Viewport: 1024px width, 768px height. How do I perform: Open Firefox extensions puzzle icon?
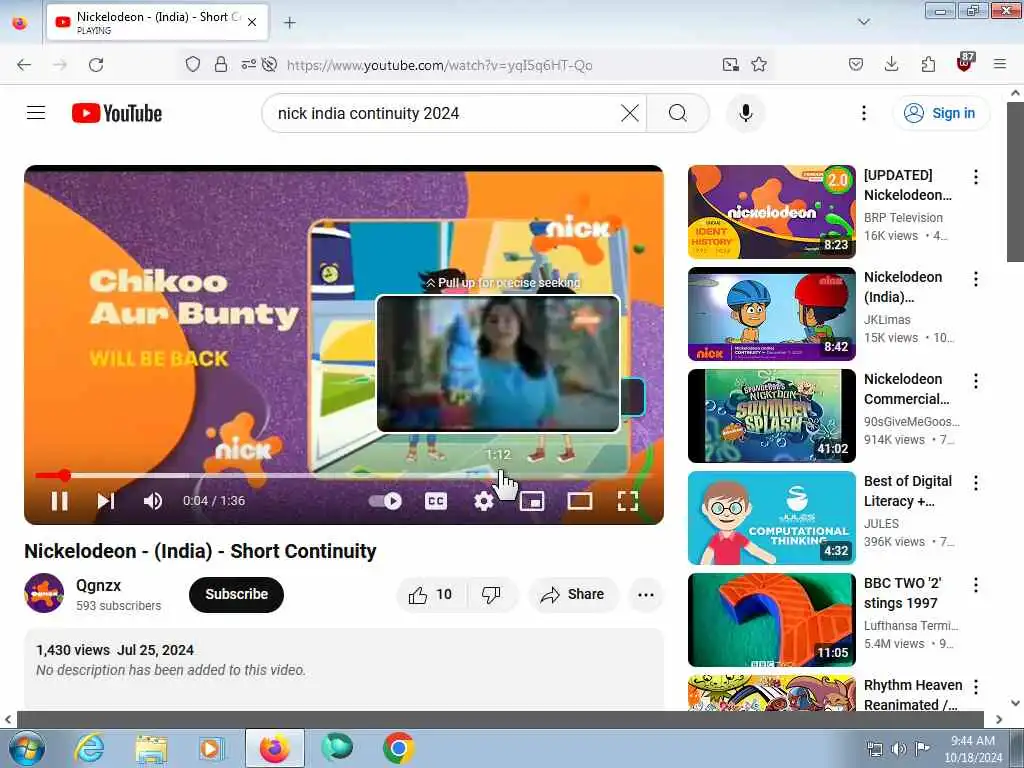point(928,64)
